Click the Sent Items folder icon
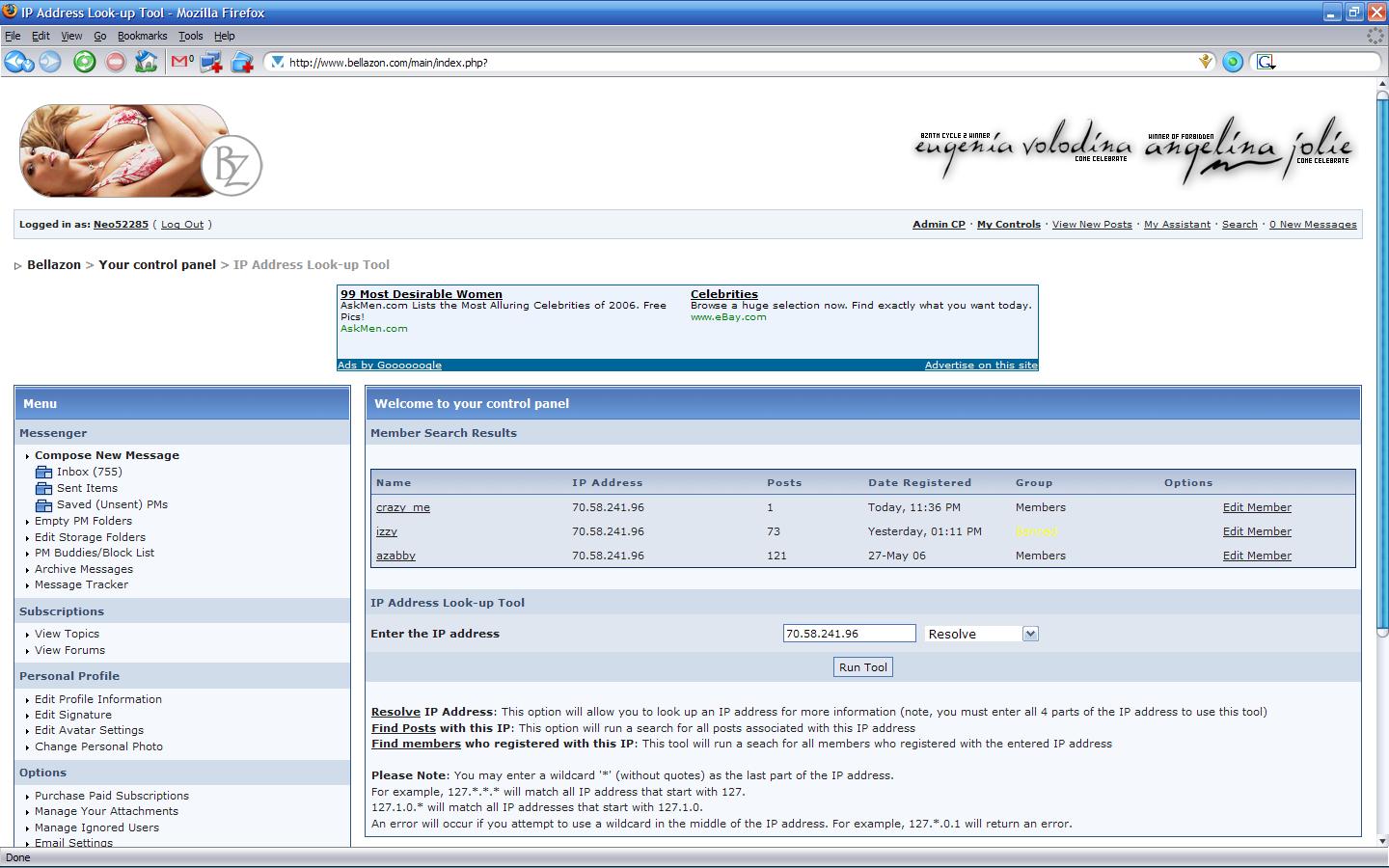 (44, 488)
